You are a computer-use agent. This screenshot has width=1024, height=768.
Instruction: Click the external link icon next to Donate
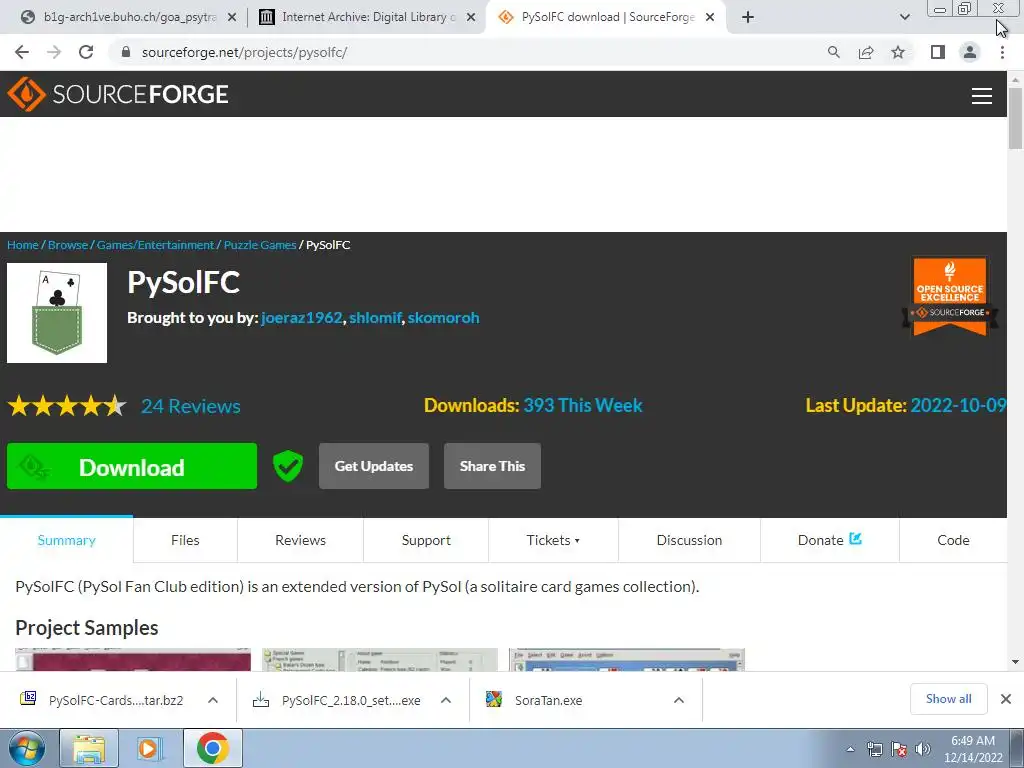coord(856,539)
